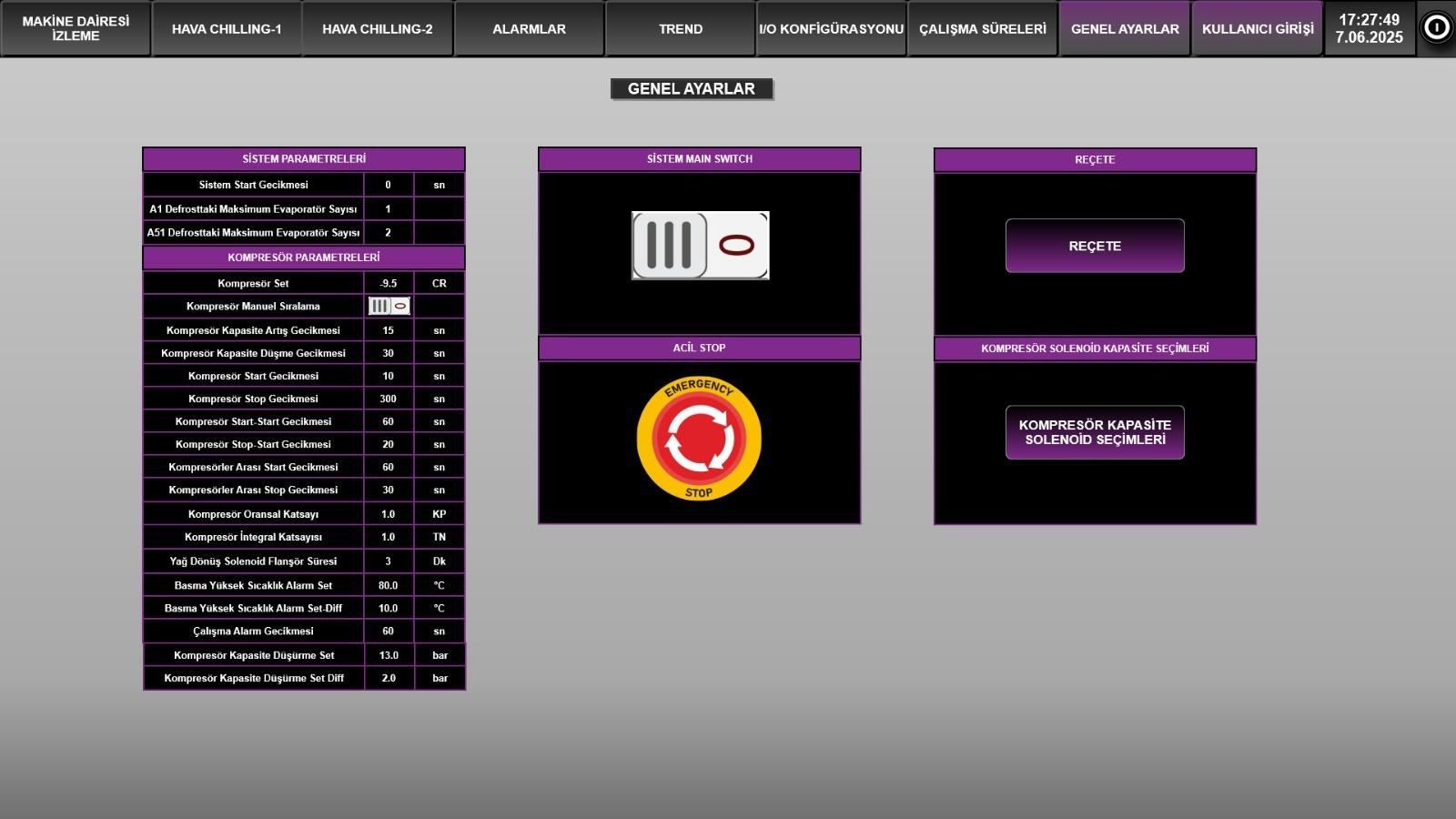Edit Kompresör Start Gecikmesi value
The image size is (1456, 819).
click(389, 376)
